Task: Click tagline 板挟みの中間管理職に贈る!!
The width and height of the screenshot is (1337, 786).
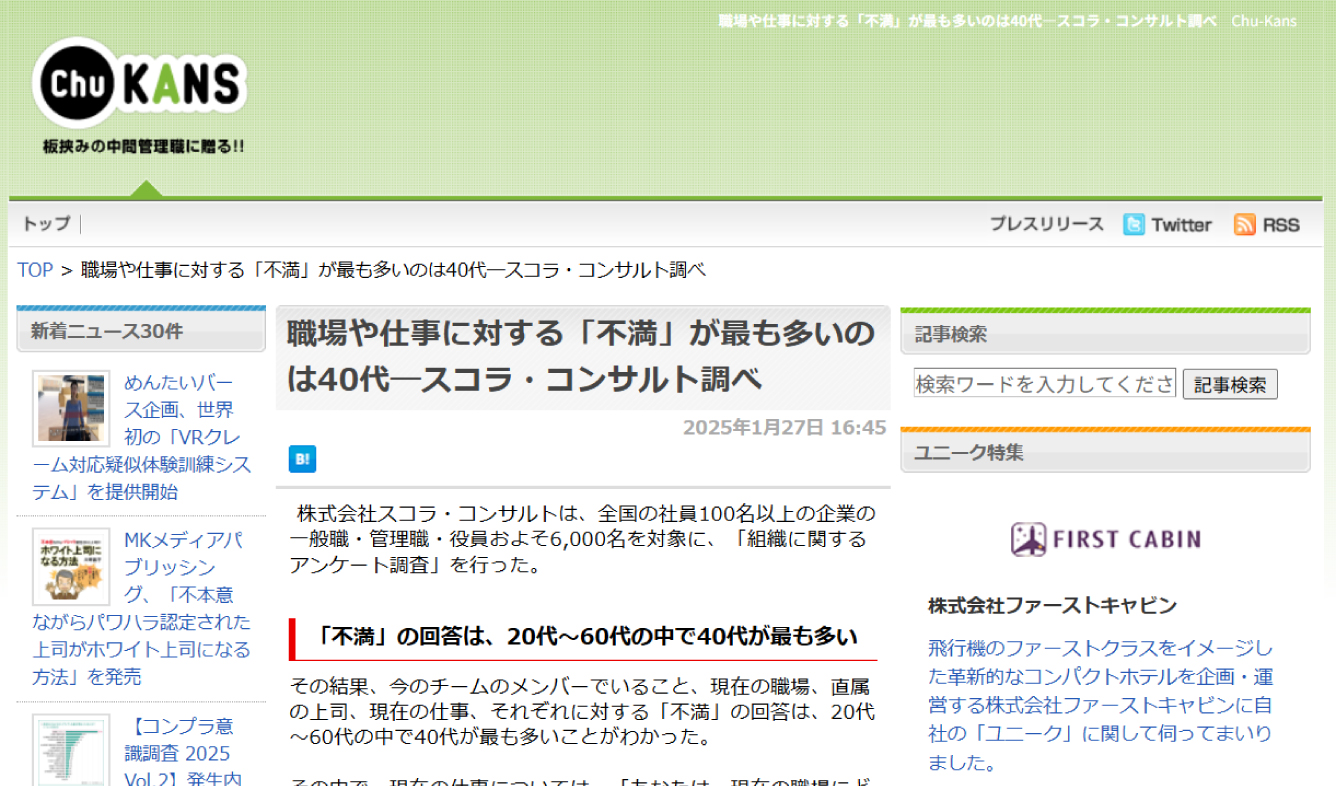Action: 143,146
